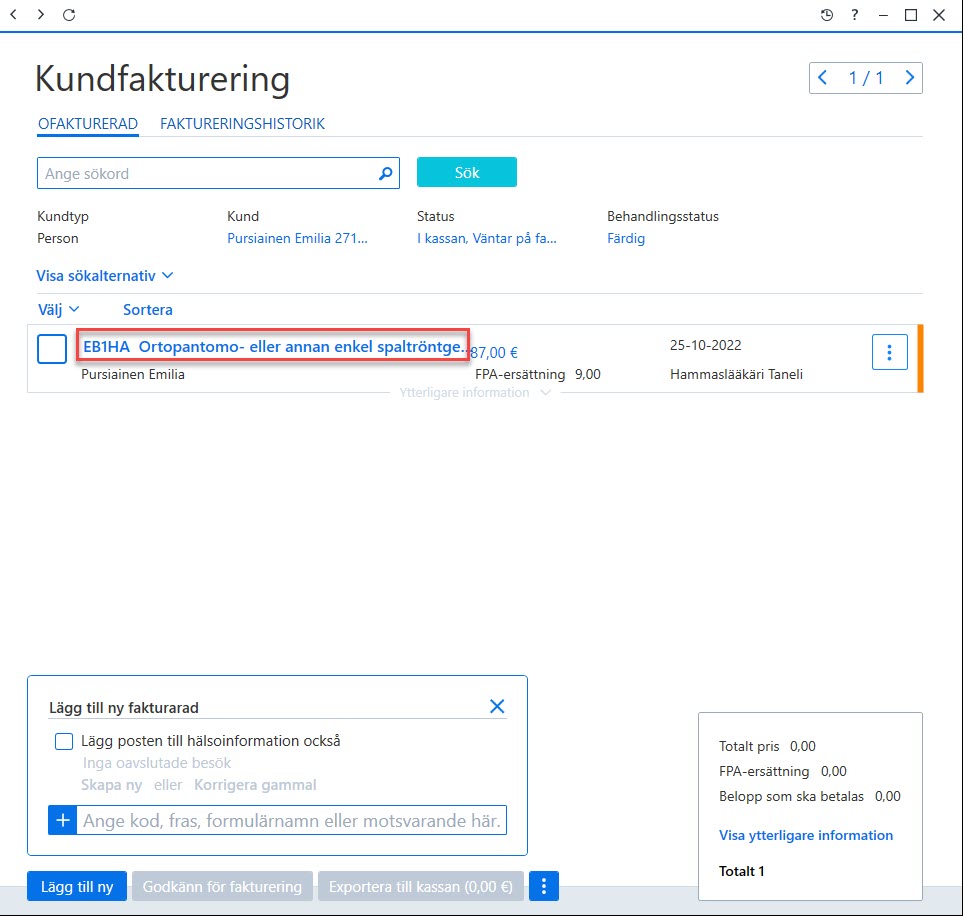Click Exportera till kassan (0,00 €)

pyautogui.click(x=421, y=886)
